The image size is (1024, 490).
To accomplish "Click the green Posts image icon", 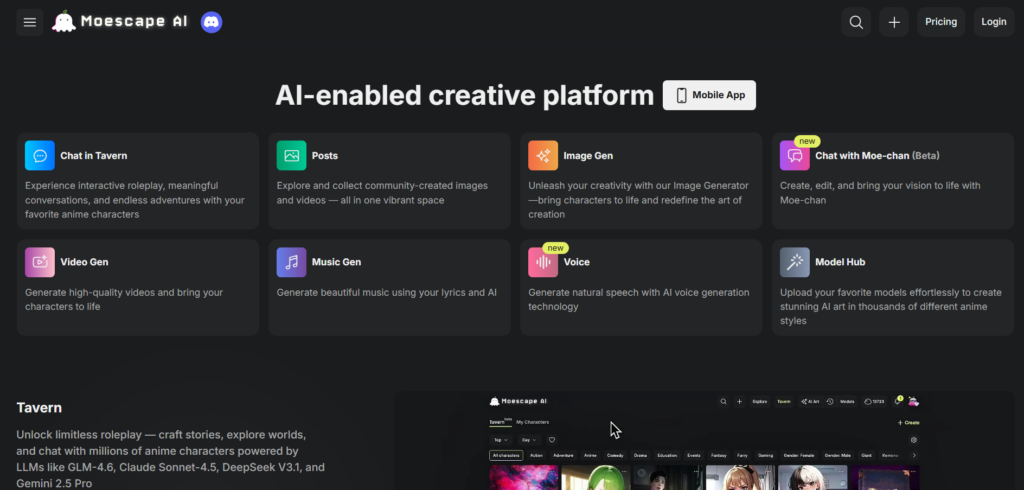I will coord(291,155).
